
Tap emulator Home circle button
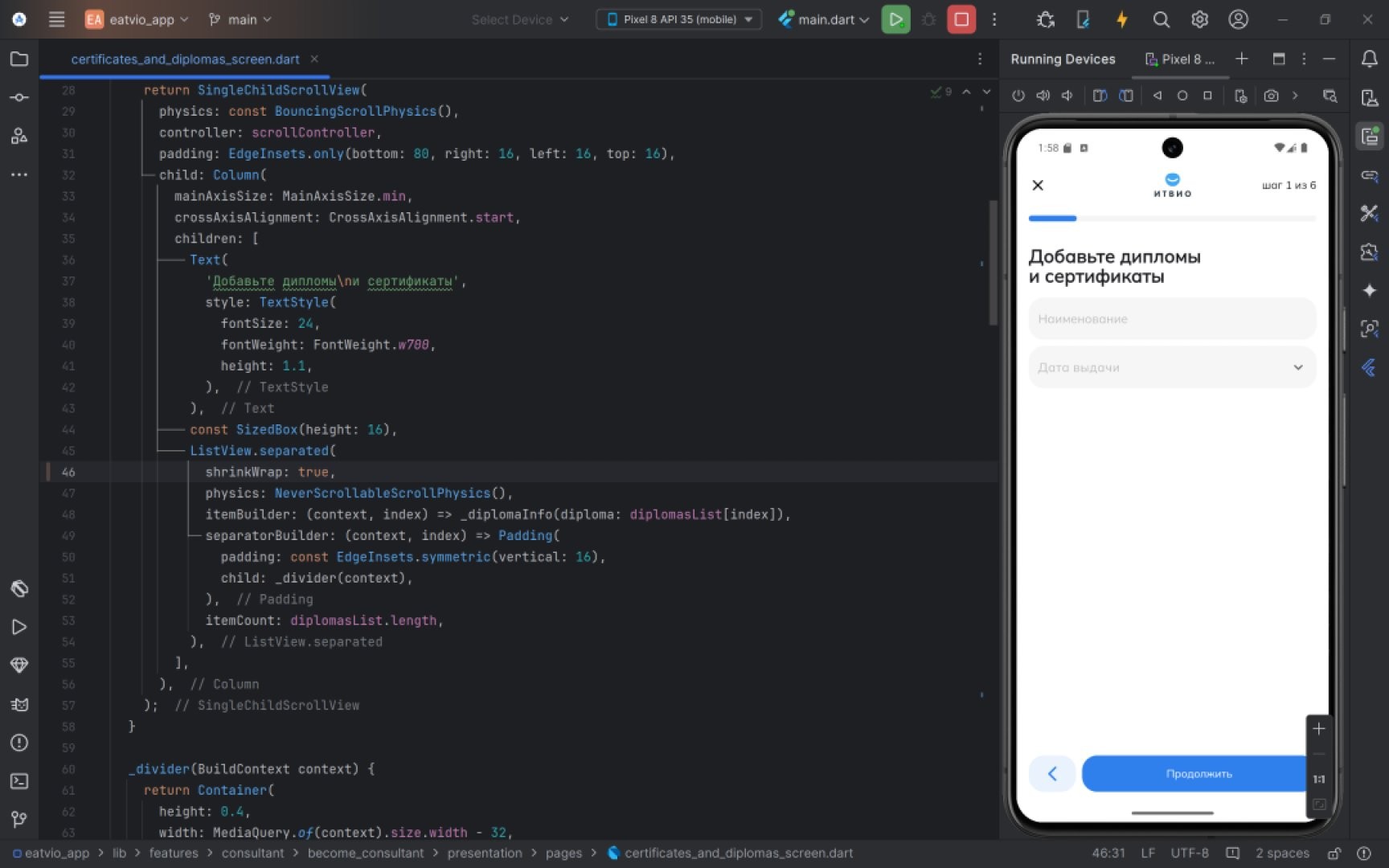(1182, 96)
